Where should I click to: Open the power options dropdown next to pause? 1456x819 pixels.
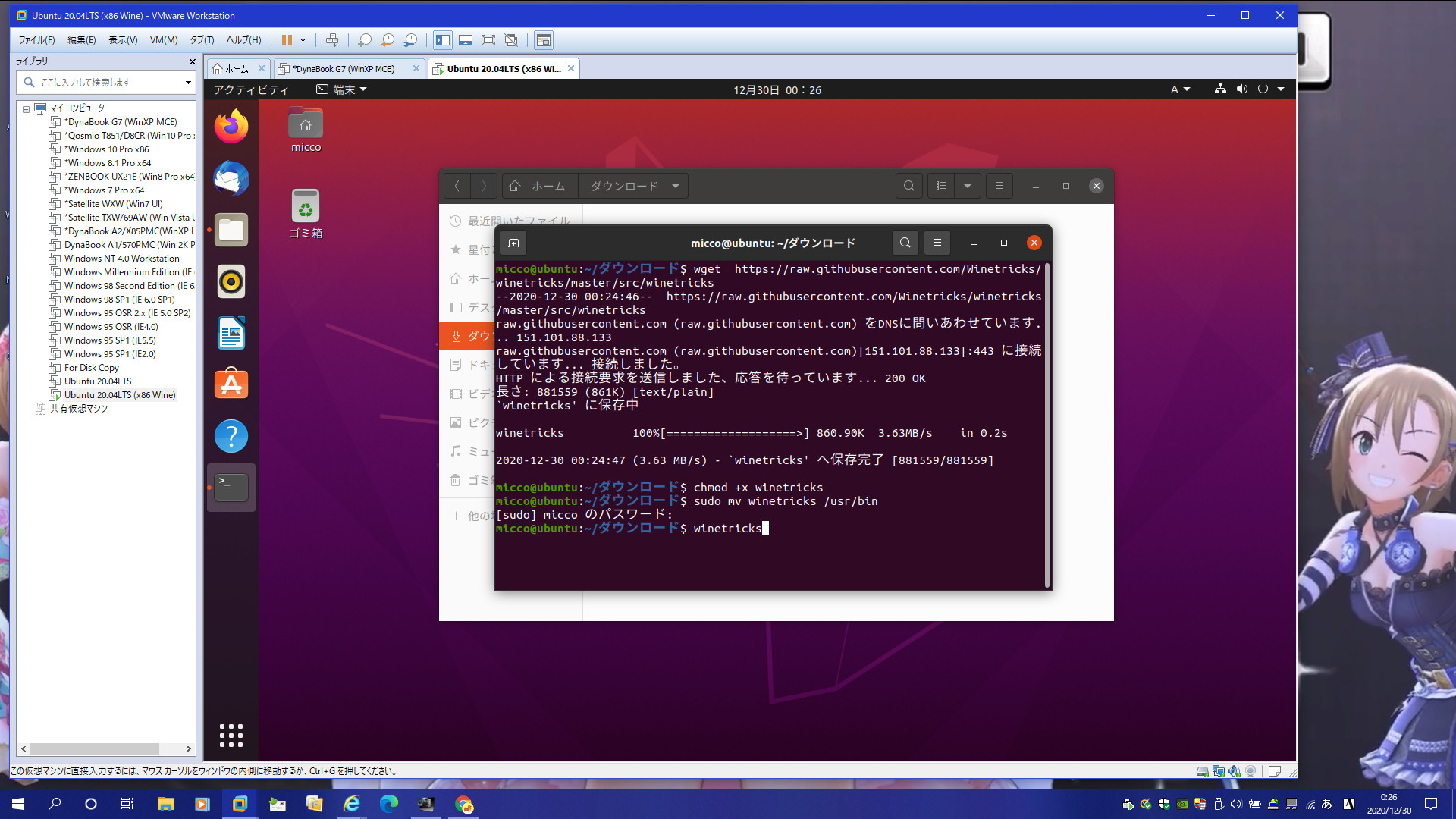pyautogui.click(x=303, y=40)
